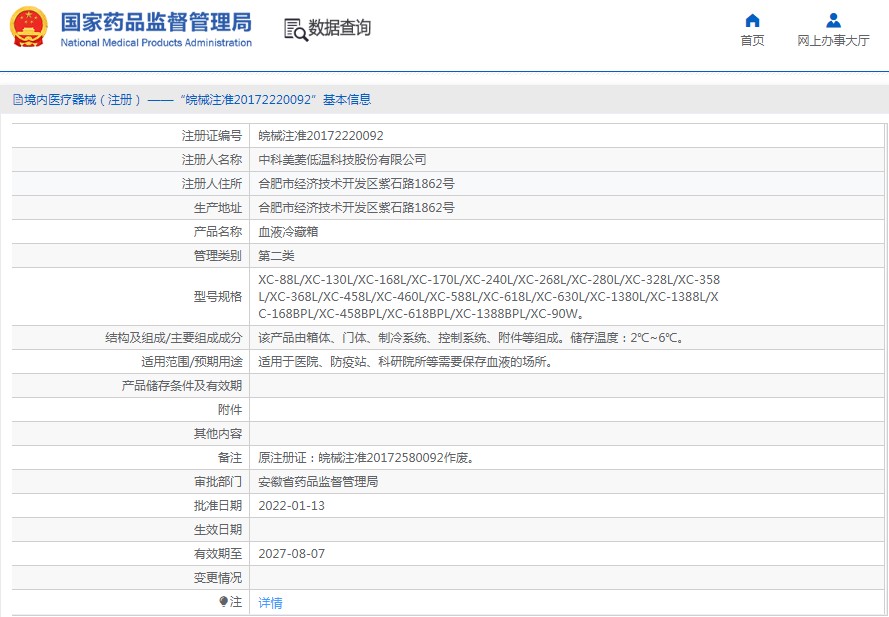Click the document icon before 境内医疗器械
Viewport: 889px width, 617px height.
pos(18,100)
